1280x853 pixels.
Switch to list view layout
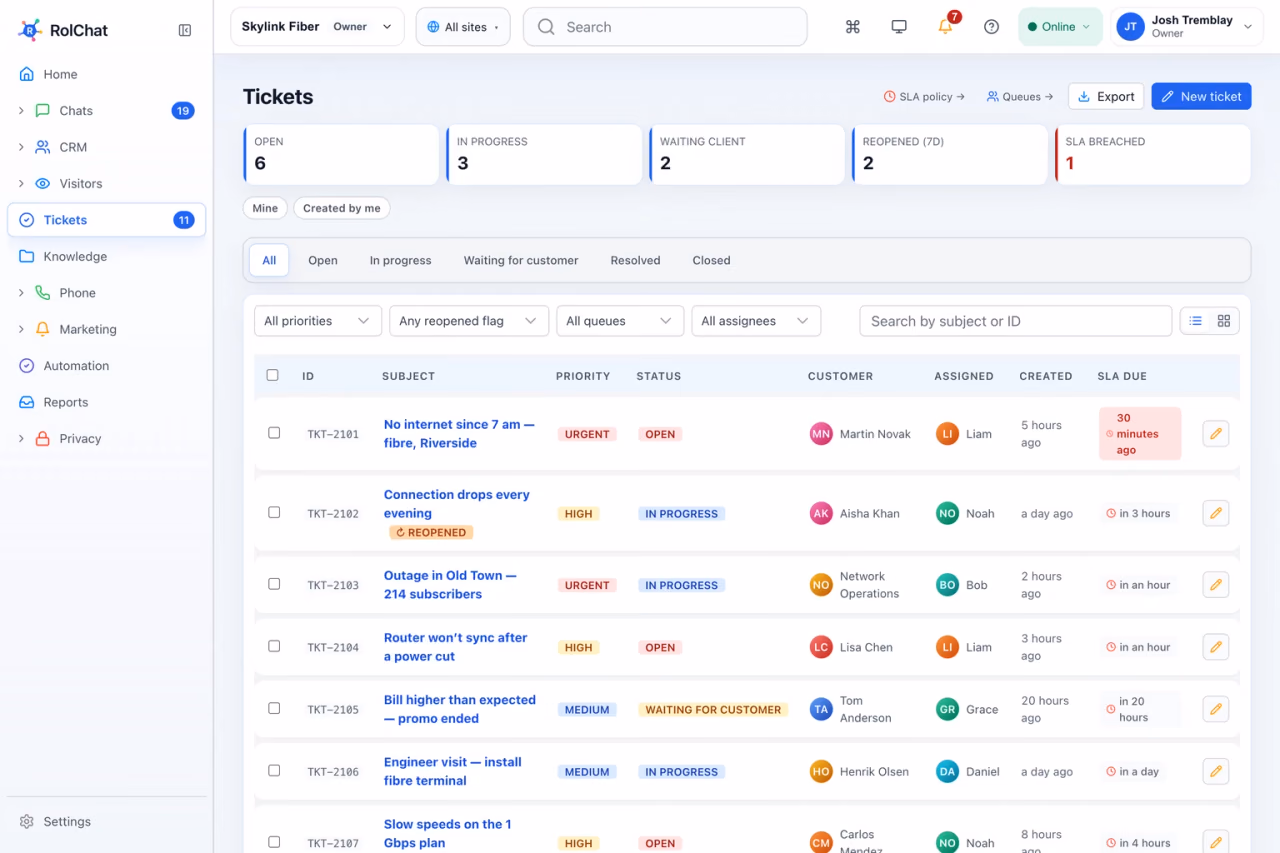point(1196,321)
